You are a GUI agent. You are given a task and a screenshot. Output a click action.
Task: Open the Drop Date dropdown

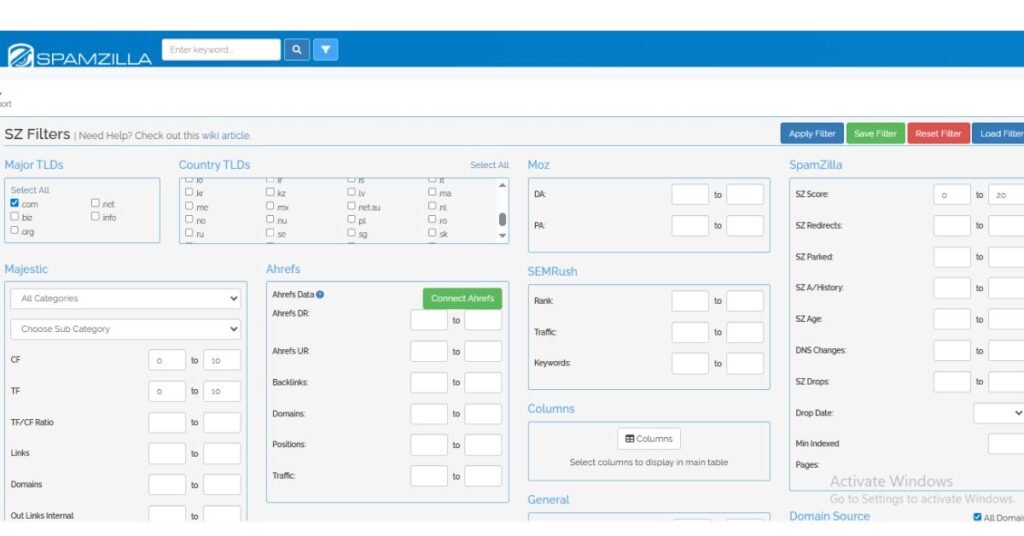point(999,413)
